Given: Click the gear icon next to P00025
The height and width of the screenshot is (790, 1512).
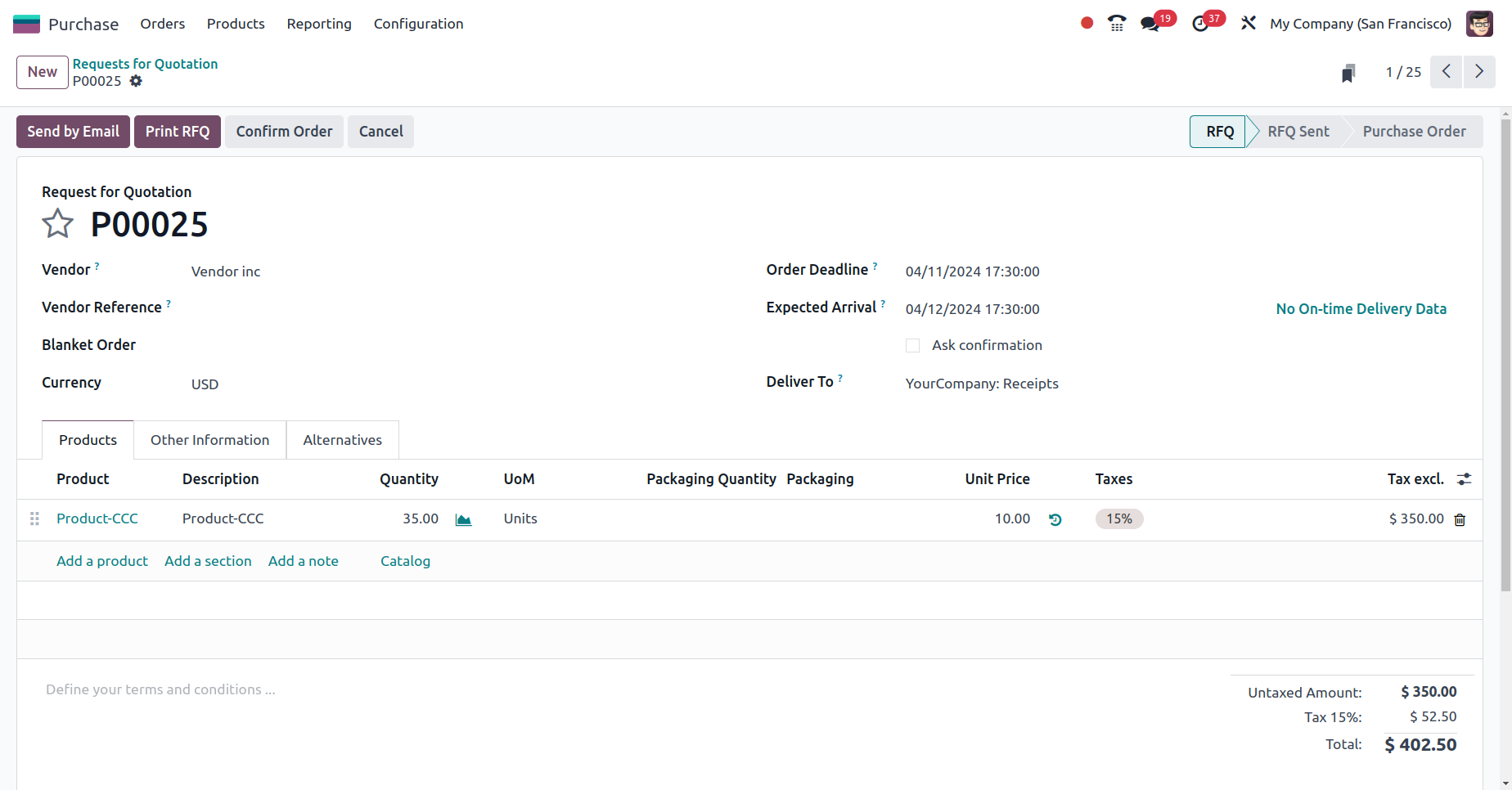Looking at the screenshot, I should [136, 81].
